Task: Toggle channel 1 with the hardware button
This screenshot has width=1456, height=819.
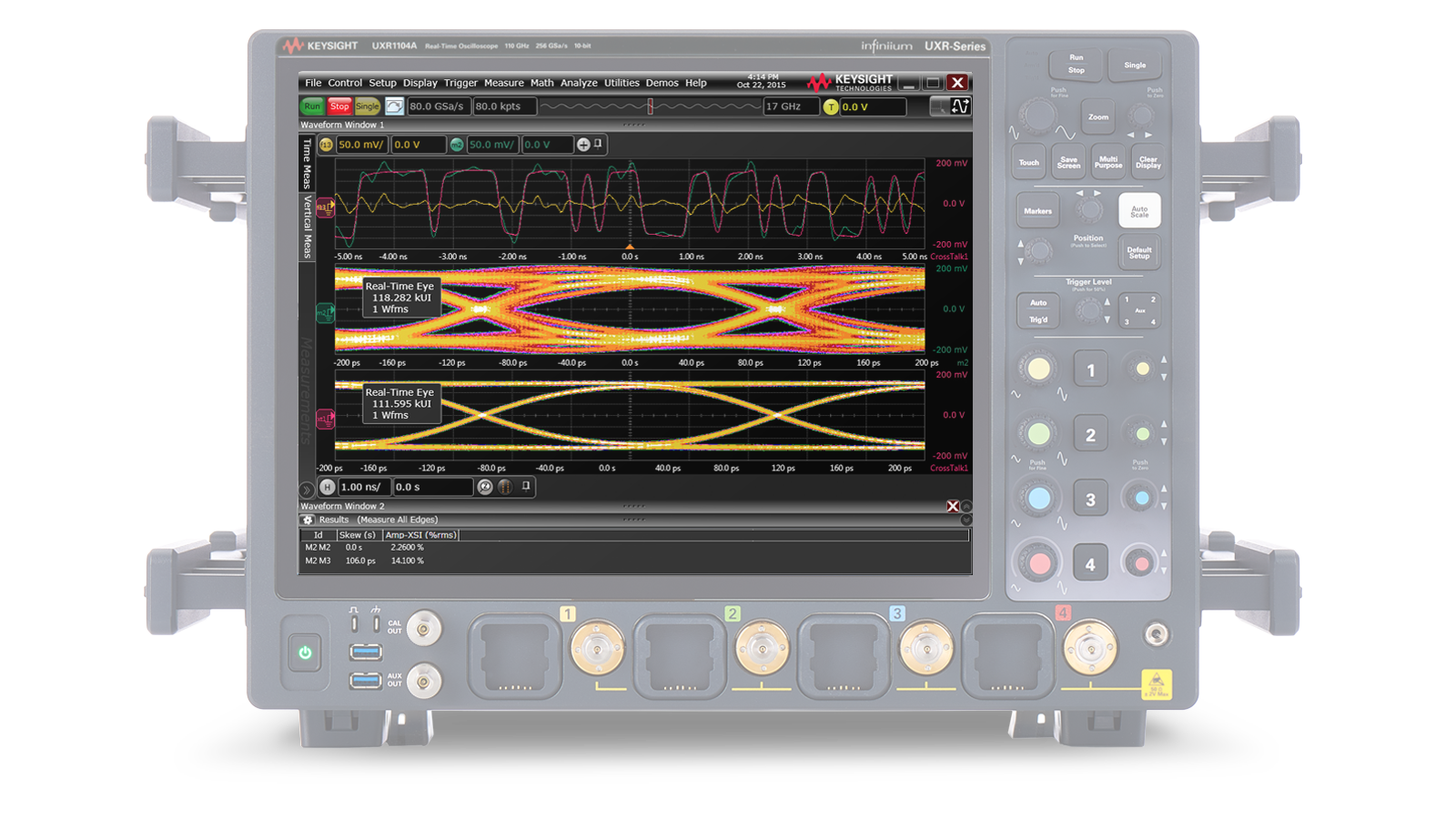Action: pos(1090,370)
